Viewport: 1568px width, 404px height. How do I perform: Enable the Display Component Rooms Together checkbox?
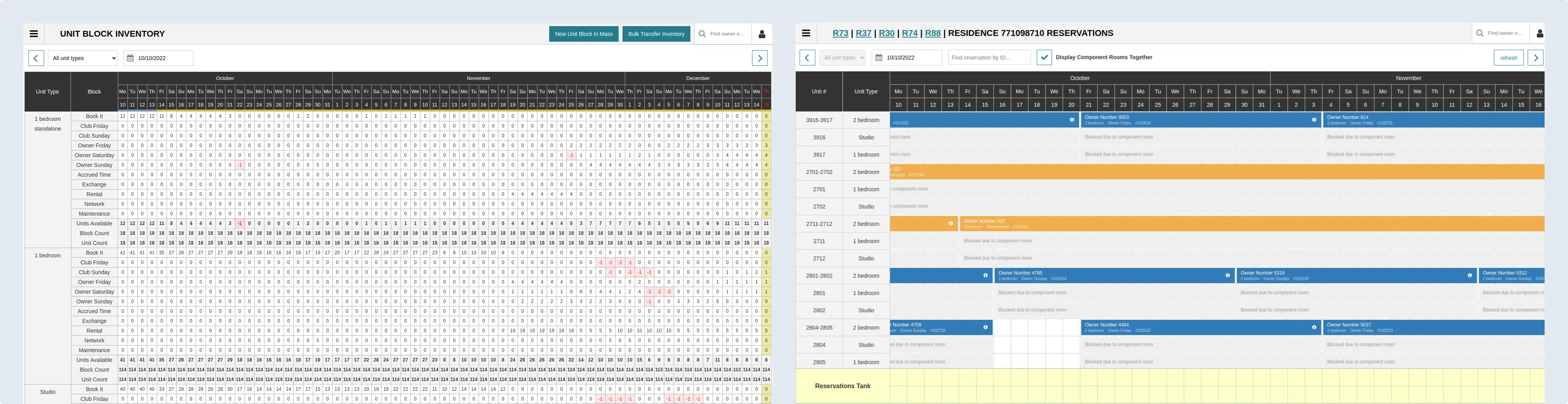pos(1045,57)
